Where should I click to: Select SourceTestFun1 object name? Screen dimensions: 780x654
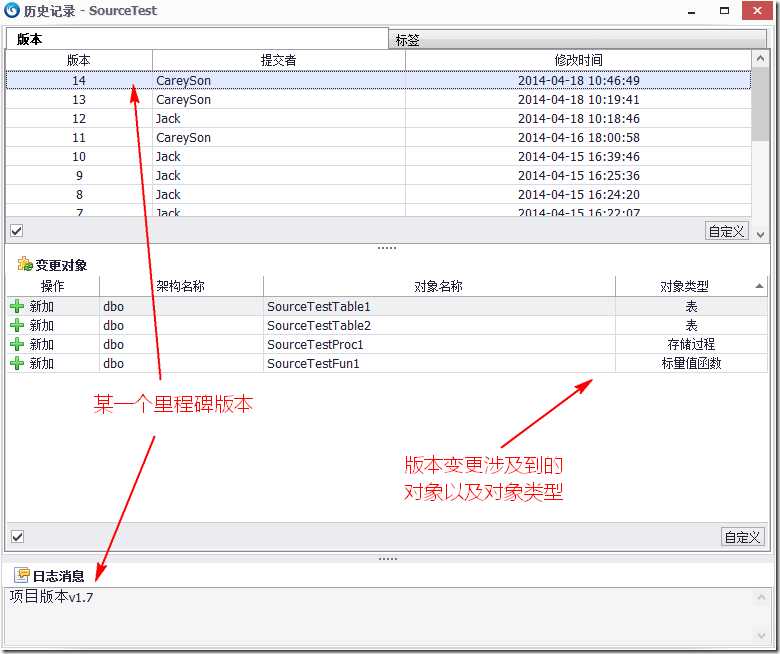click(x=313, y=363)
